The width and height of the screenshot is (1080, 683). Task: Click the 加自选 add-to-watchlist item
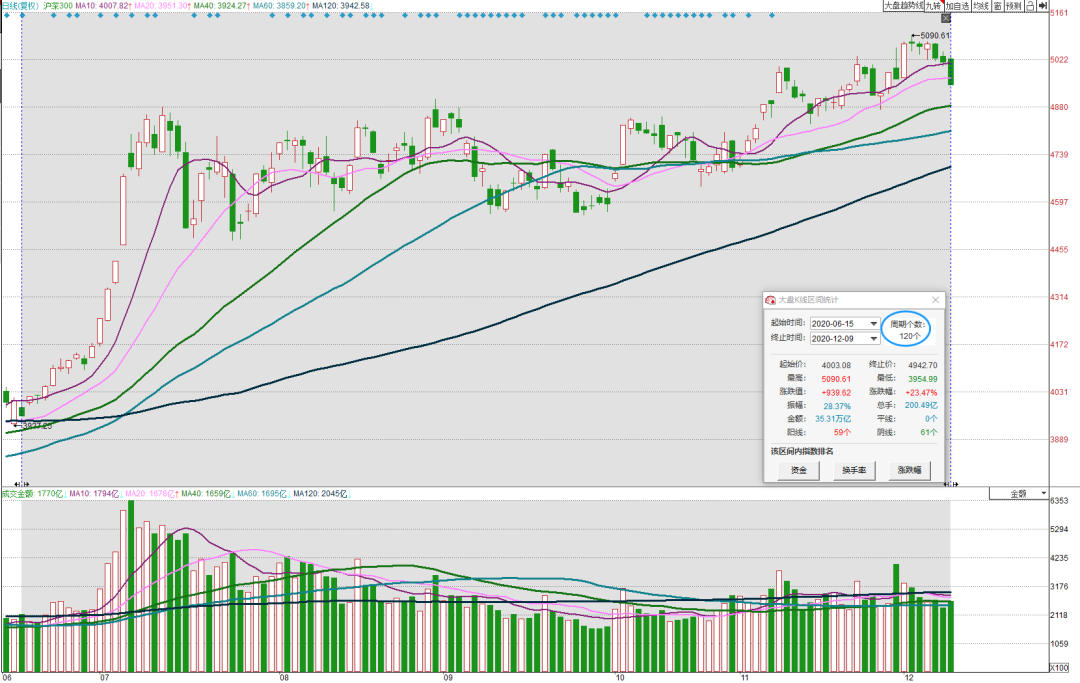pos(958,6)
